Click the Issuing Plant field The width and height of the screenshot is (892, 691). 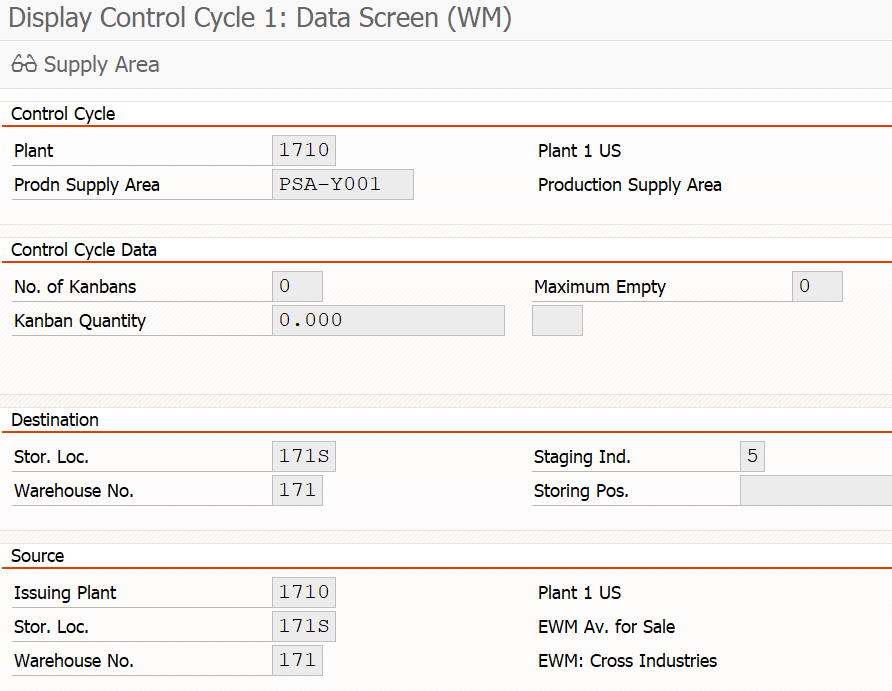[304, 592]
